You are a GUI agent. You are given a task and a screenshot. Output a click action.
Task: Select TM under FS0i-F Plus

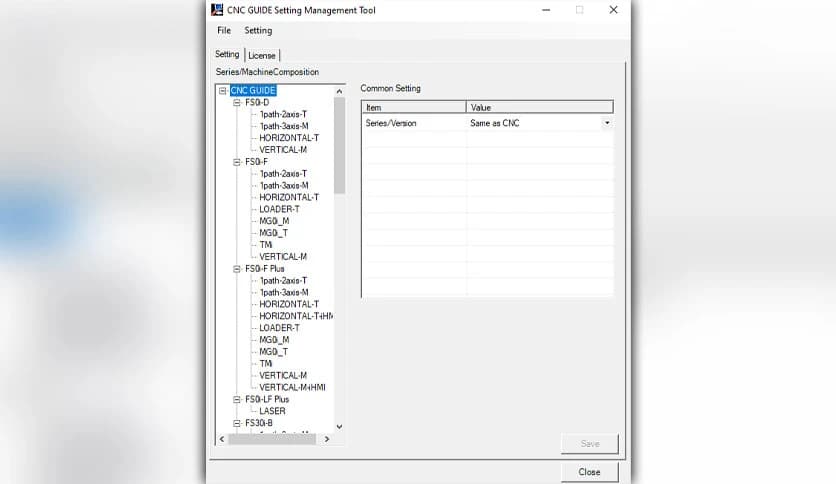click(x=266, y=364)
